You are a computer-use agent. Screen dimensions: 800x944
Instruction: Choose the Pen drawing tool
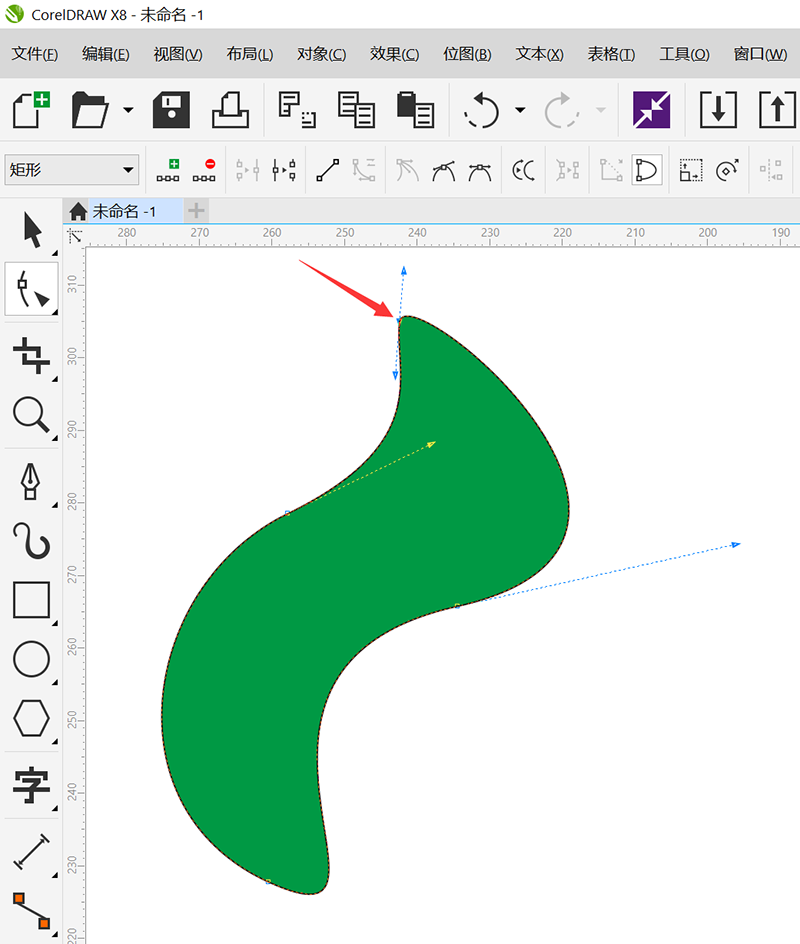pyautogui.click(x=32, y=480)
